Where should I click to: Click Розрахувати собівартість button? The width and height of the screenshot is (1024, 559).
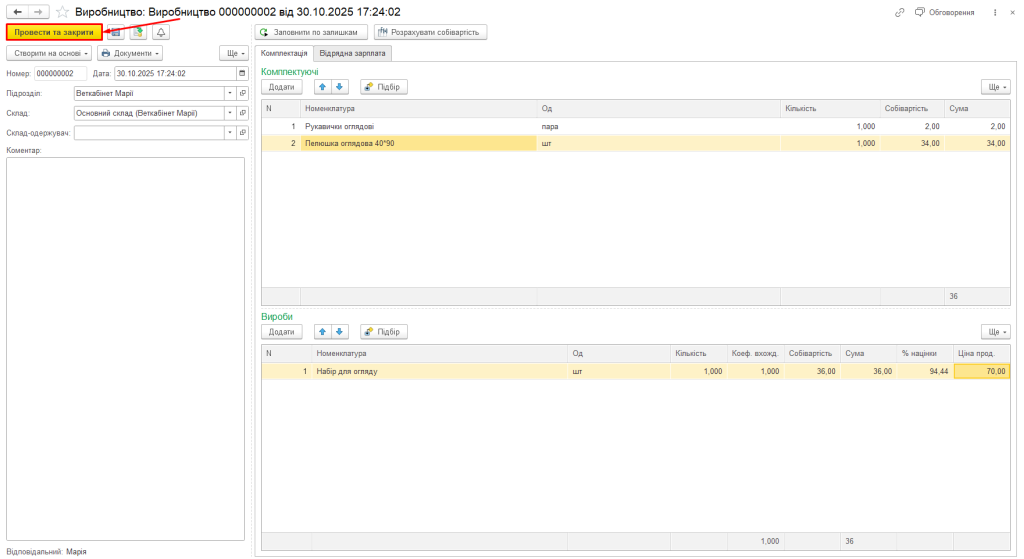click(430, 32)
